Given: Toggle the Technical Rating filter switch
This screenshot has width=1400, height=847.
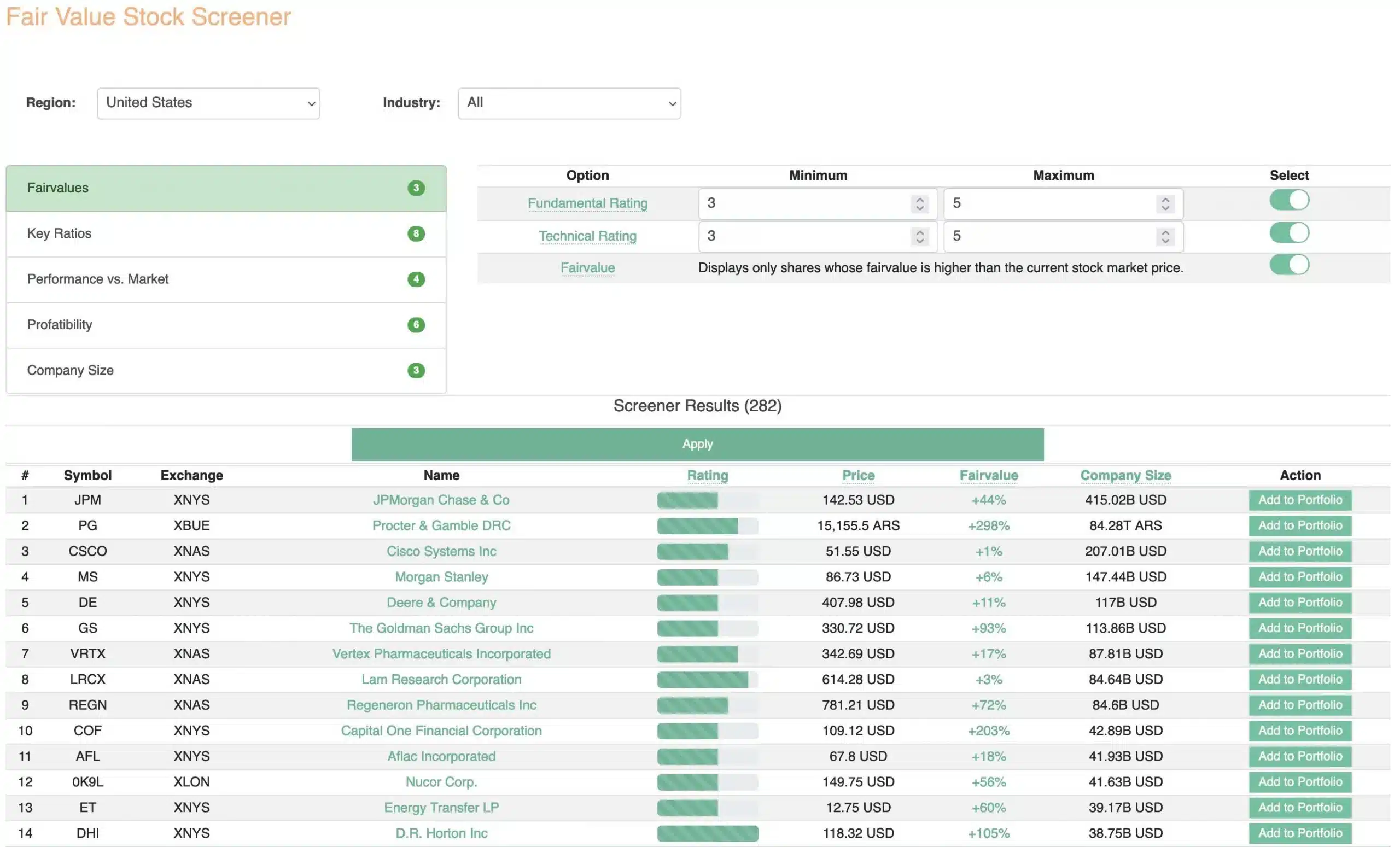Looking at the screenshot, I should [1288, 233].
